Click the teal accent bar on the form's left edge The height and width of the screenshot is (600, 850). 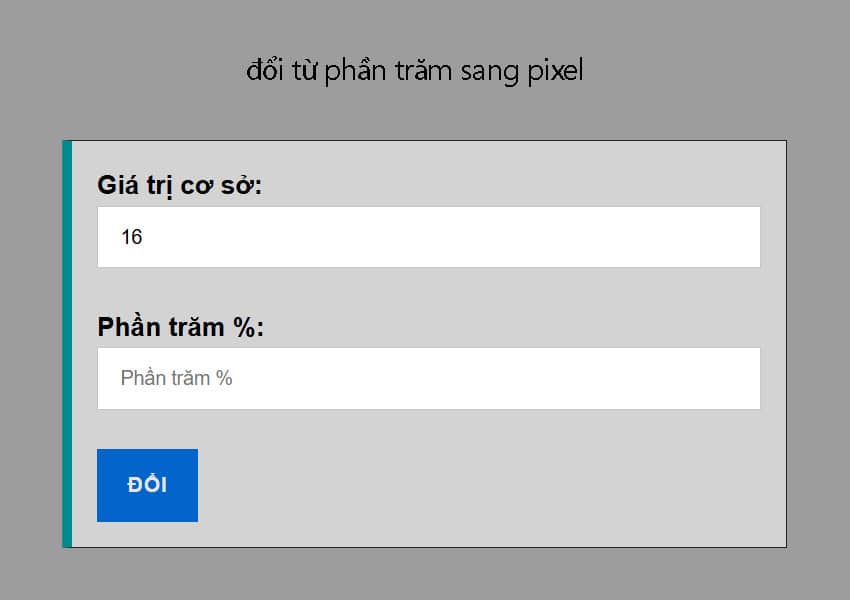67,344
